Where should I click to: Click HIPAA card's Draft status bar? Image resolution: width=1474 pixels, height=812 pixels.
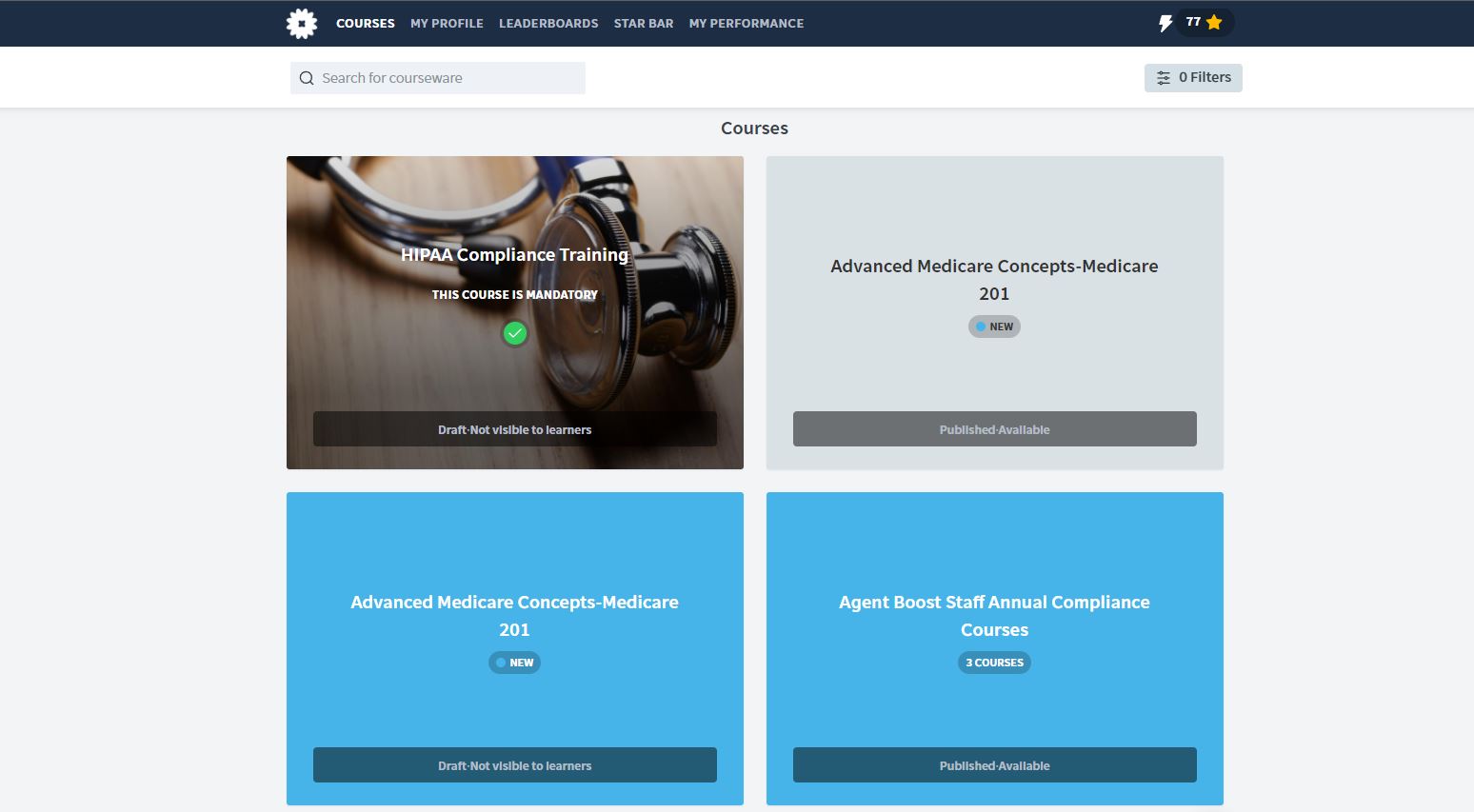click(515, 429)
